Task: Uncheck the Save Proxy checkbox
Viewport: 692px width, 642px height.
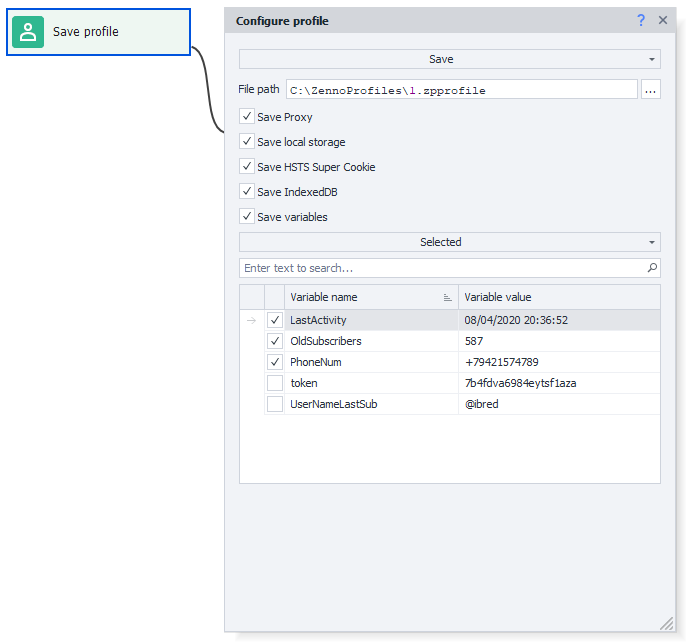Action: point(247,117)
